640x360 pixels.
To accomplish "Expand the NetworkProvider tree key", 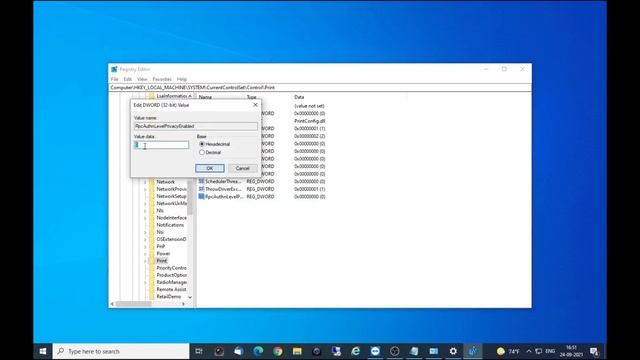I will click(145, 189).
